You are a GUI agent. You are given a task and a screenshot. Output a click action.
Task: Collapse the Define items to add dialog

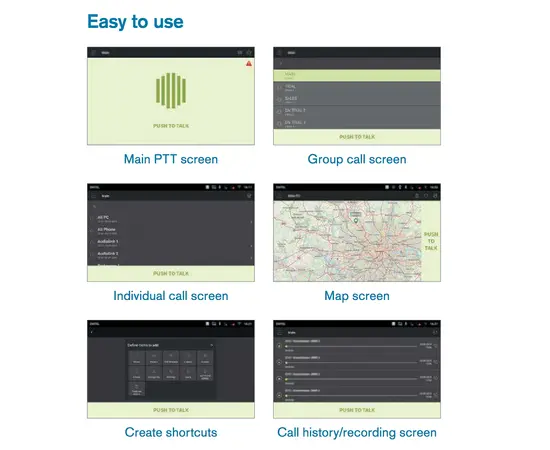[211, 345]
